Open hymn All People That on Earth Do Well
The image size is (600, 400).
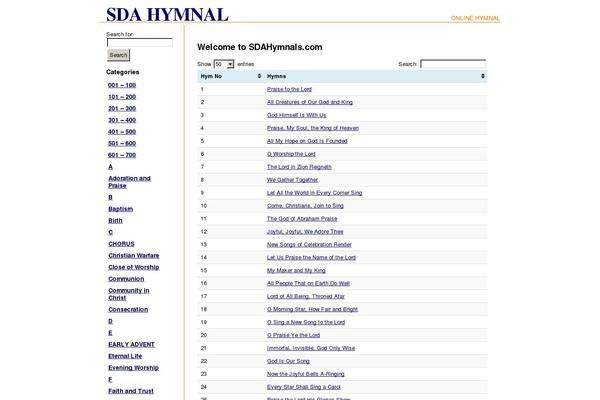click(x=308, y=284)
